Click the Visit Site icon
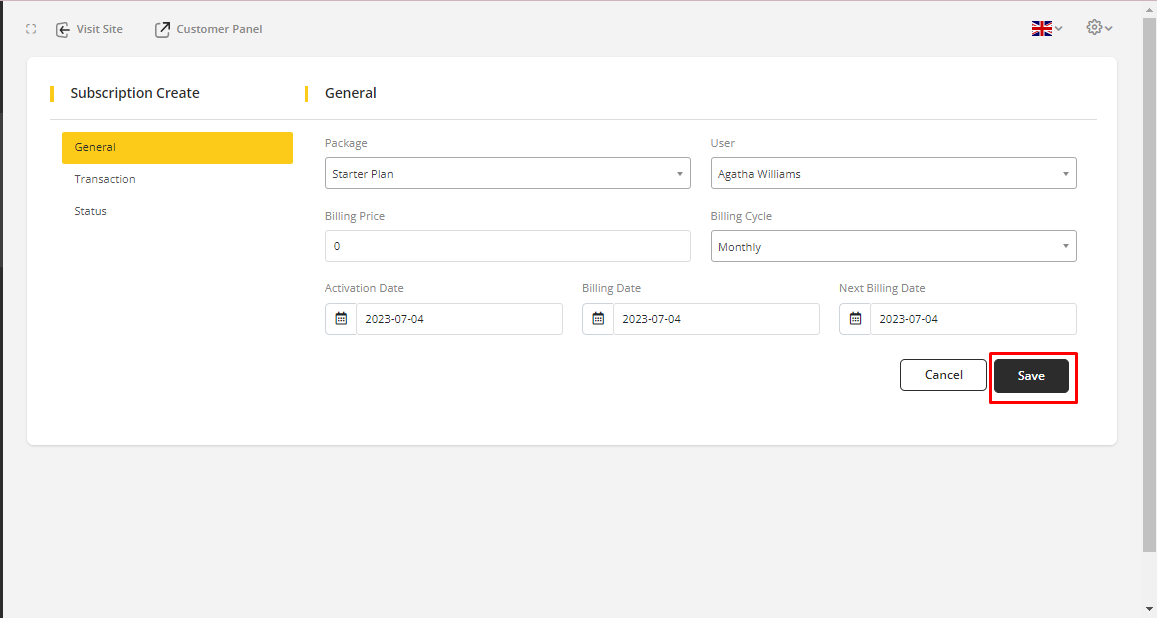The height and width of the screenshot is (618, 1157). [63, 29]
